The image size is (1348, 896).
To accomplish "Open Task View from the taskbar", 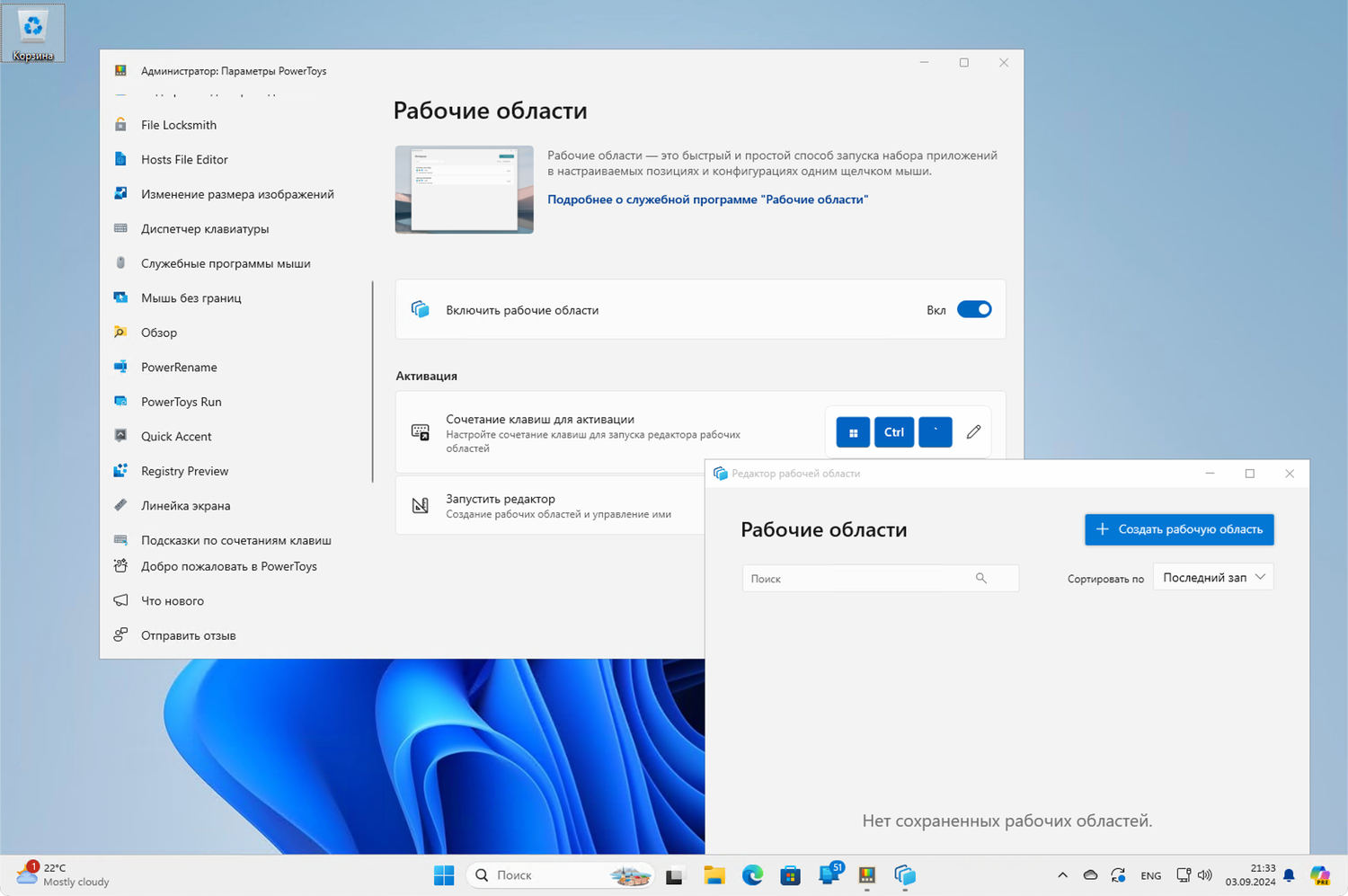I will coord(675,875).
